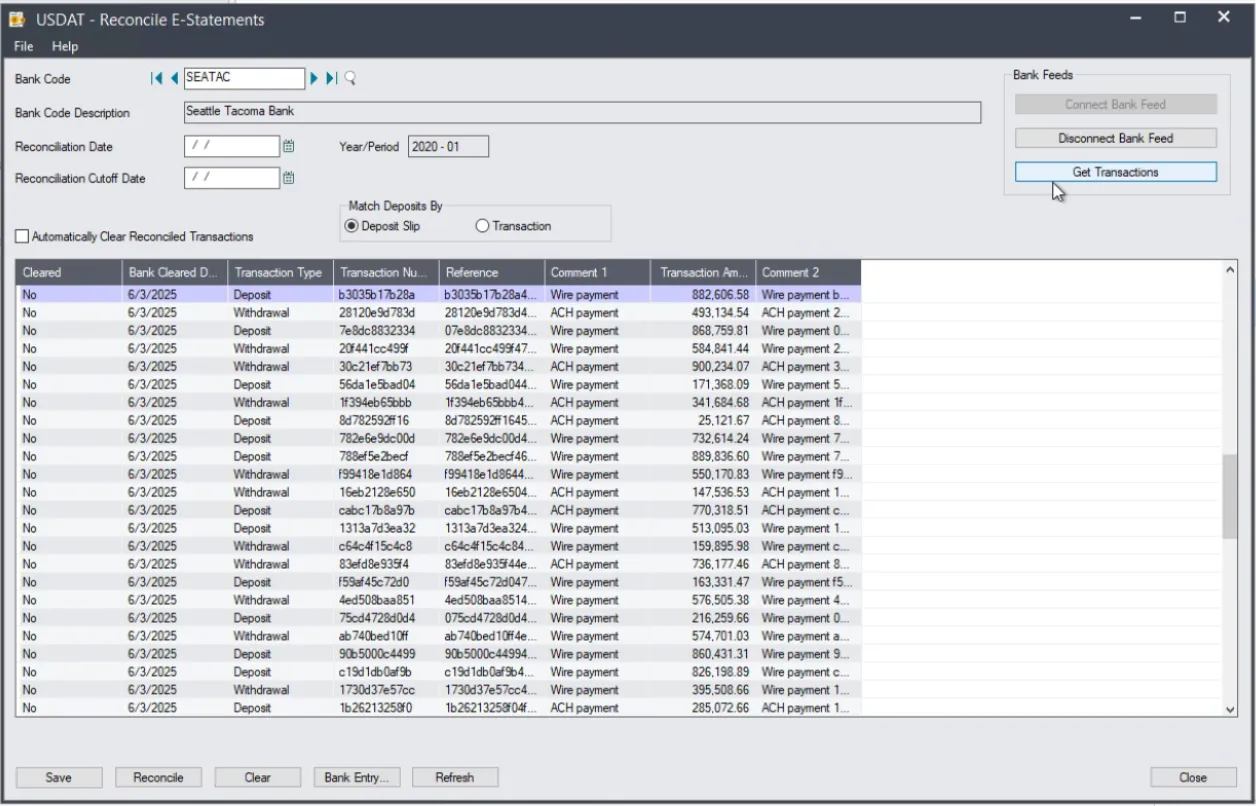Click the Reference column header

491,272
